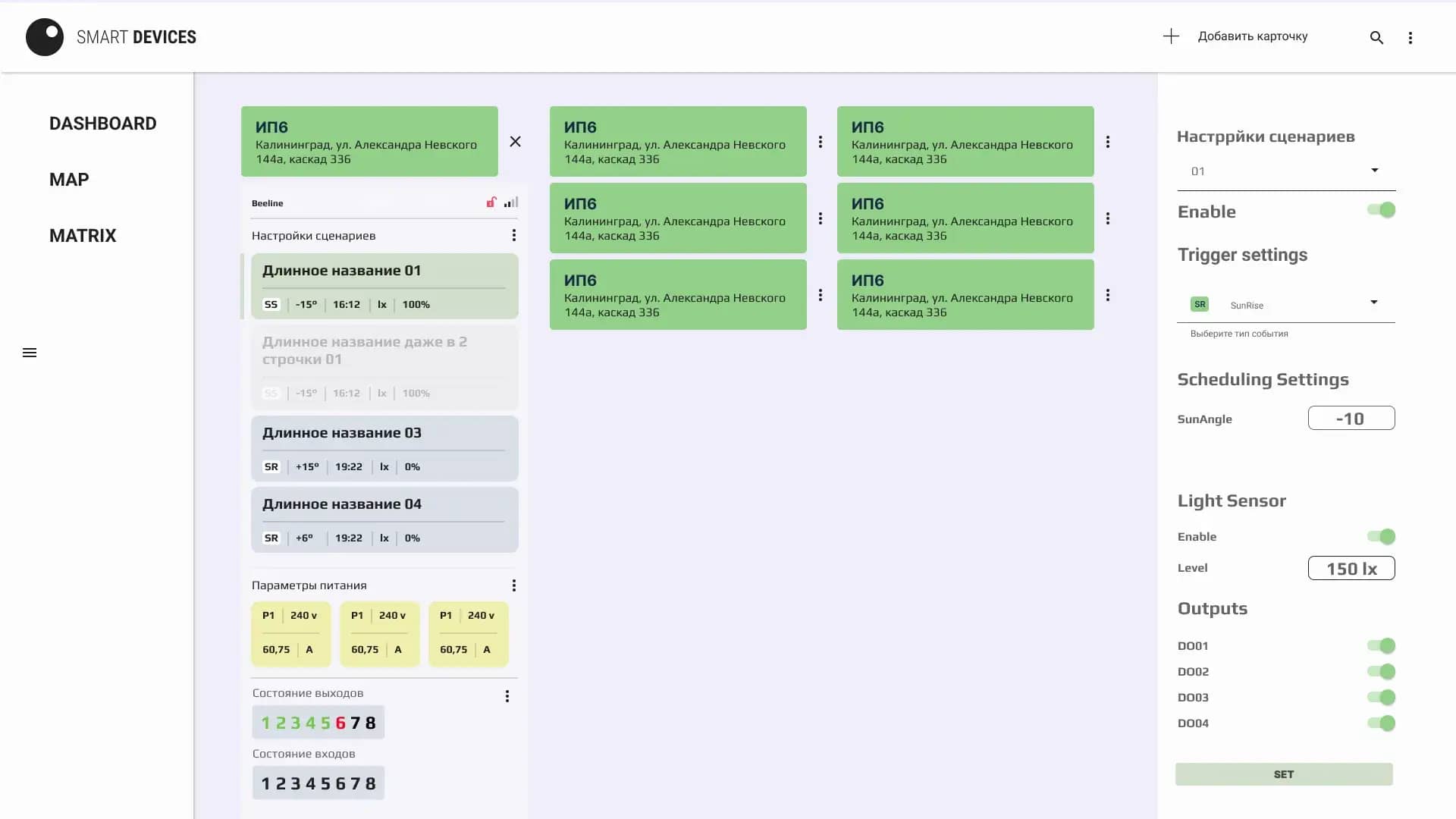Click the hamburger menu icon in sidebar

tap(30, 353)
